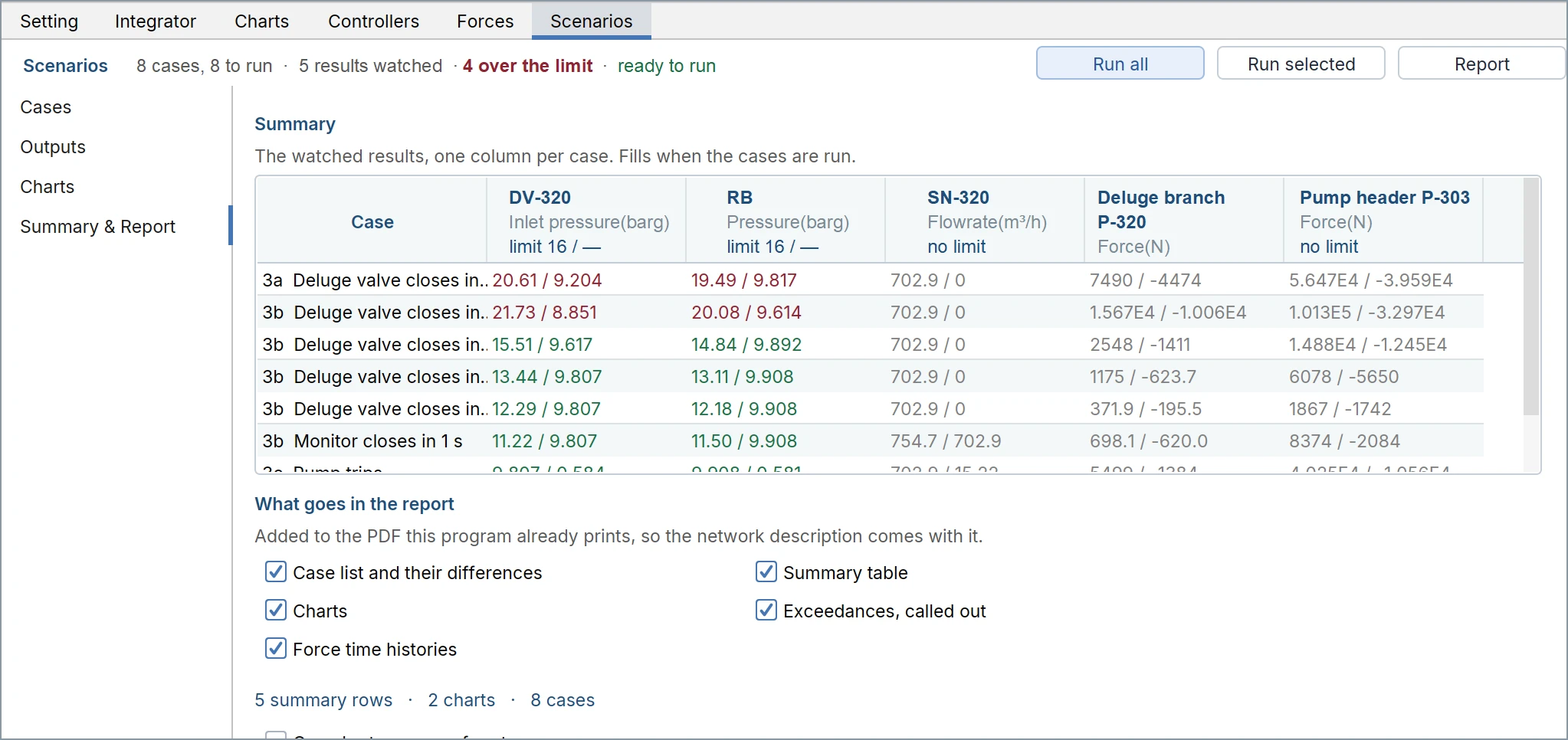The width and height of the screenshot is (1568, 740).
Task: Click the Run all button
Action: tap(1120, 64)
